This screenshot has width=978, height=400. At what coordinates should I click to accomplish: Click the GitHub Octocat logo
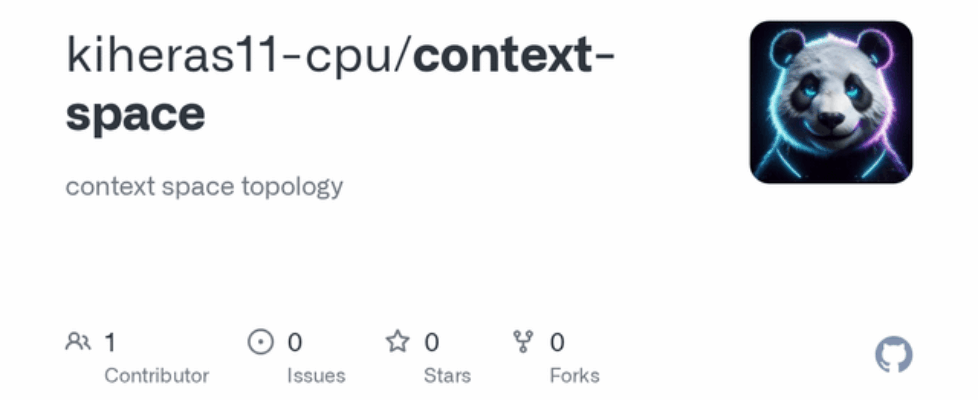[893, 355]
